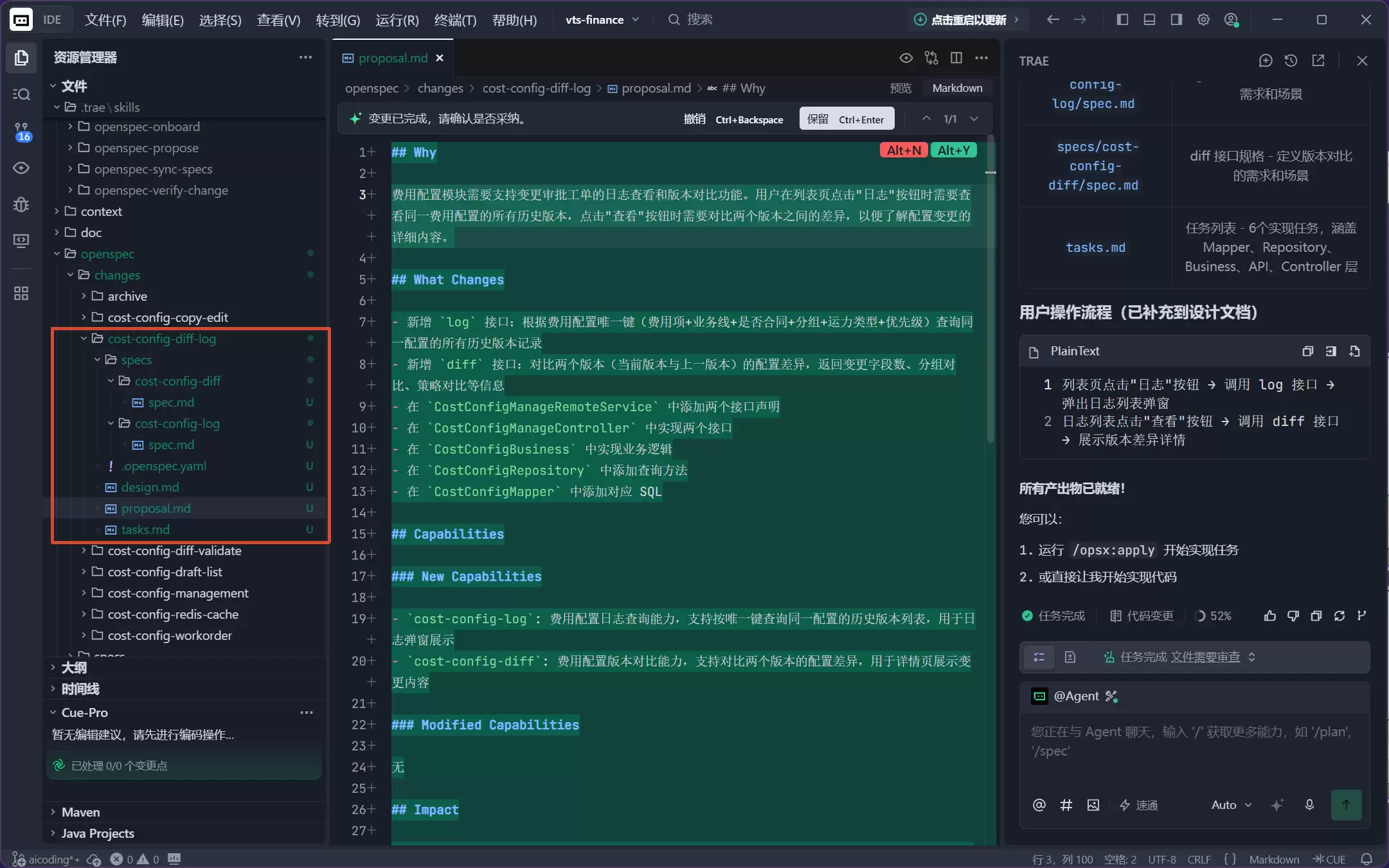1389x868 pixels.
Task: Click thumbs up on the agent response
Action: pyautogui.click(x=1269, y=616)
